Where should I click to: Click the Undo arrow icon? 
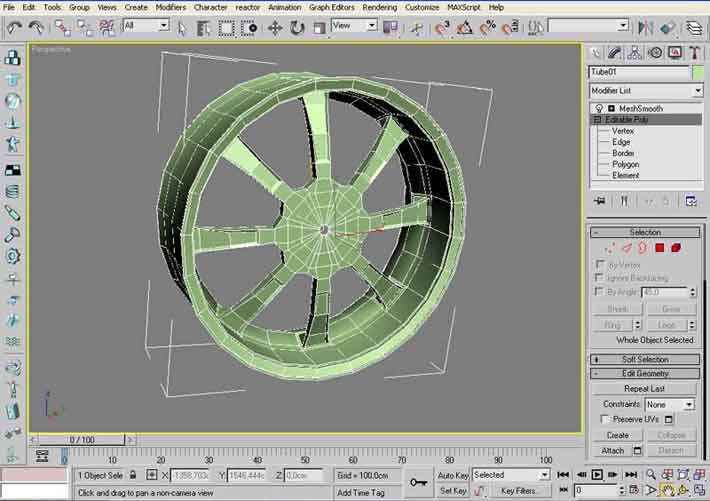coord(14,27)
